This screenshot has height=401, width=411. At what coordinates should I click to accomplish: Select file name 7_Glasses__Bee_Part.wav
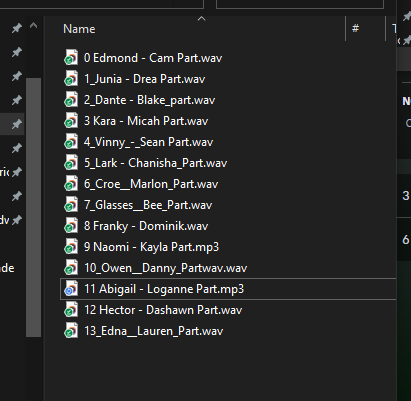[x=148, y=205]
